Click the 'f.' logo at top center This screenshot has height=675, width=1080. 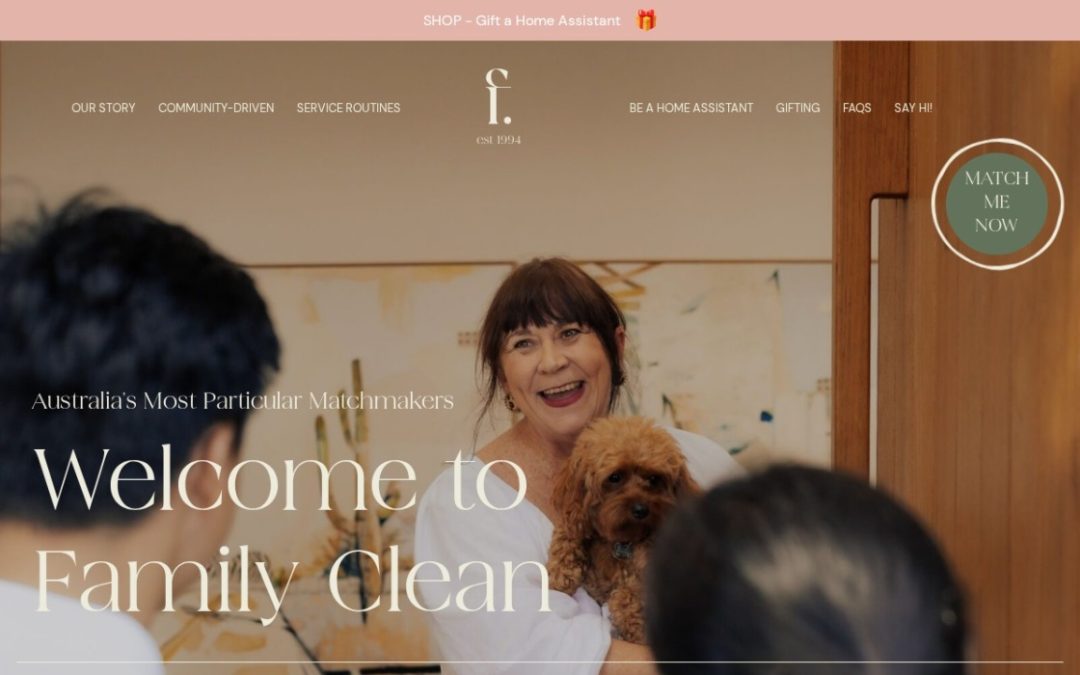pos(498,96)
